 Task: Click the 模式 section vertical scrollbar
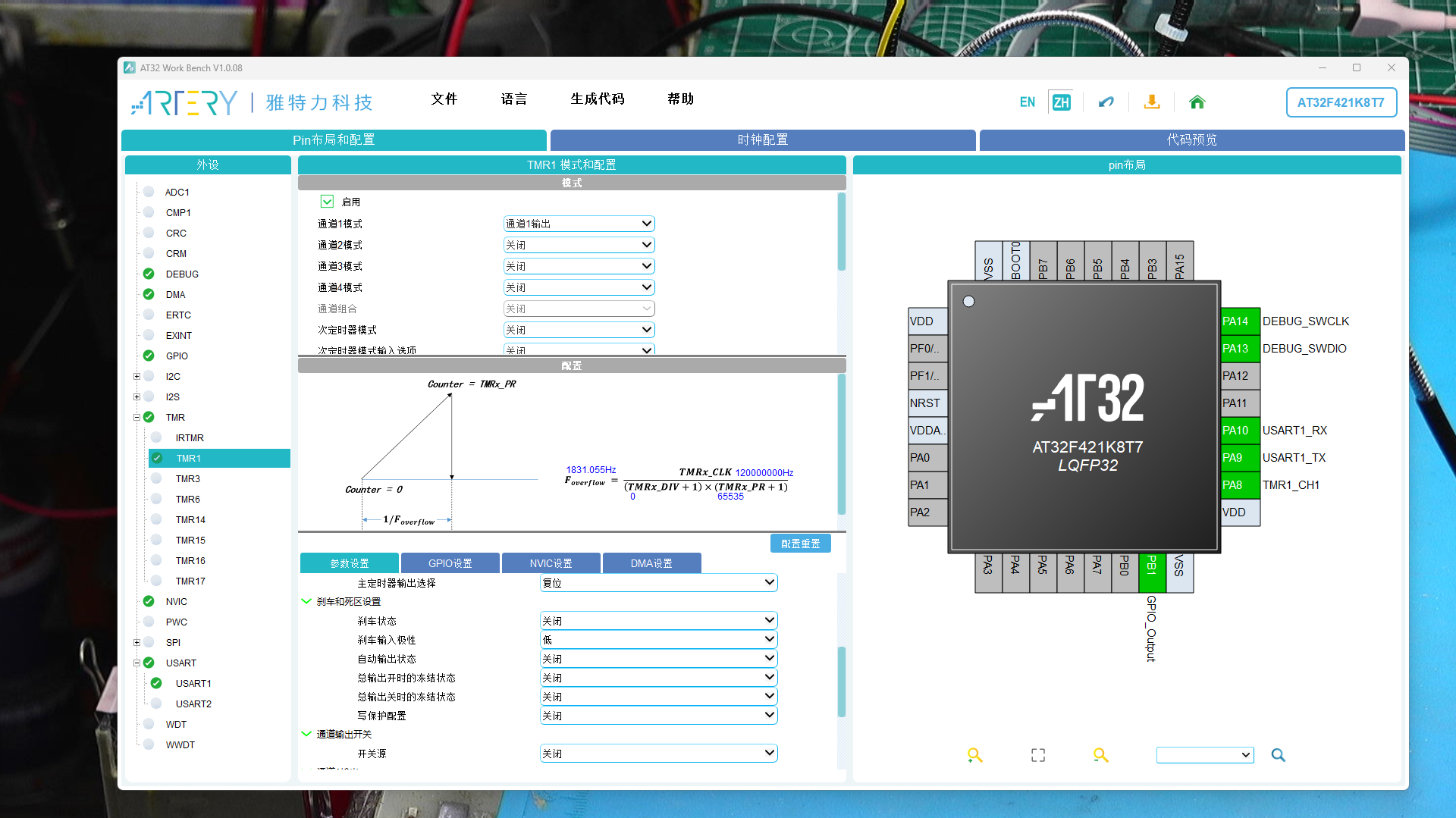(x=842, y=232)
